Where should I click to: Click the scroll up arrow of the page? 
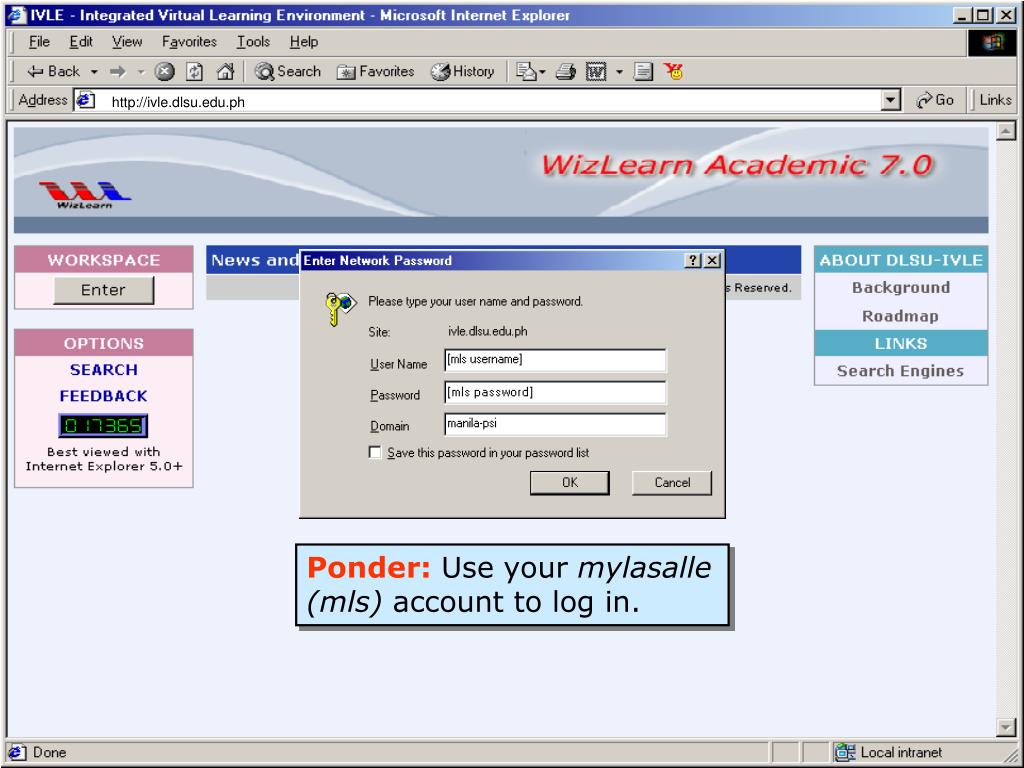[1006, 131]
